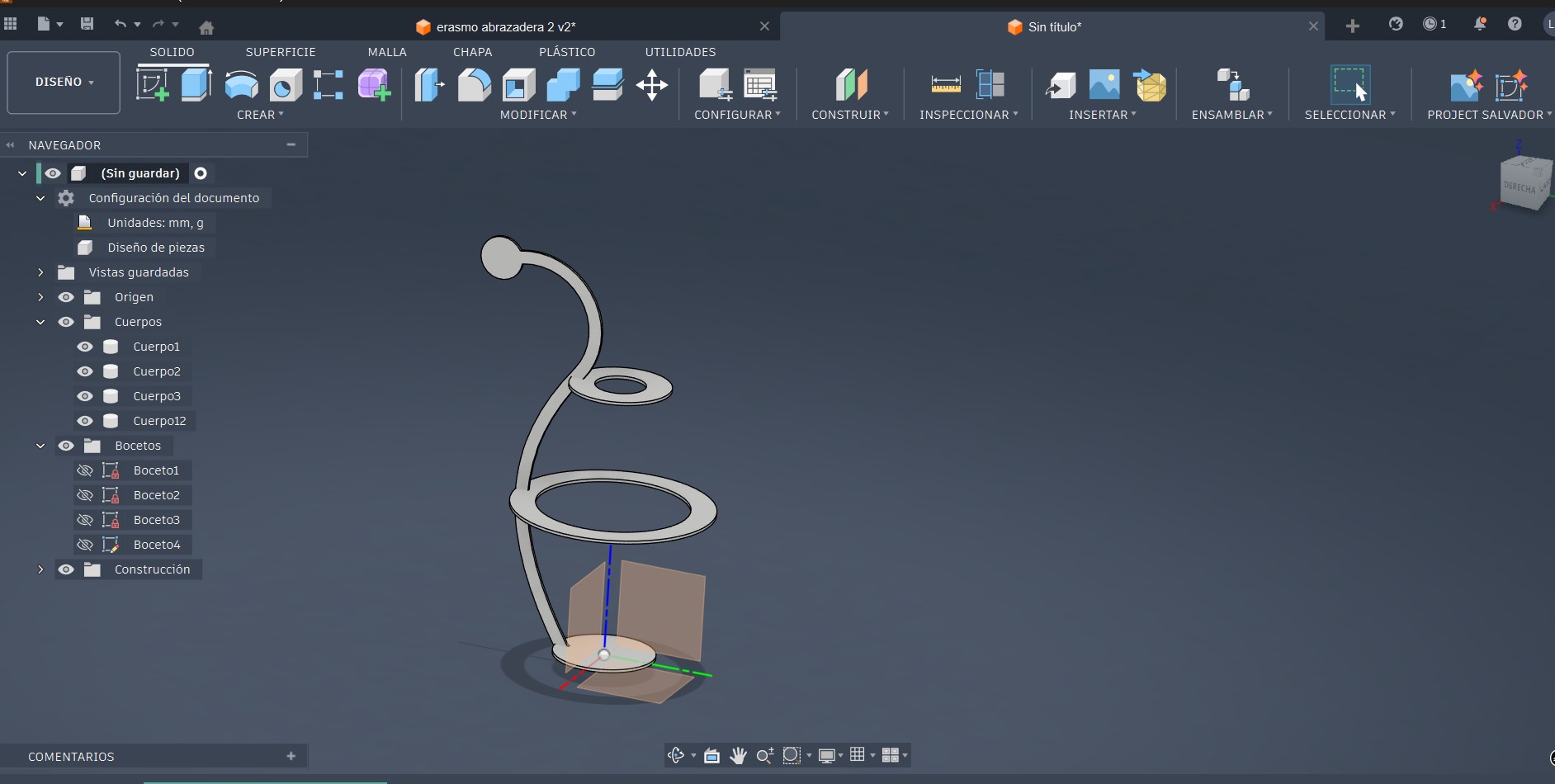
Task: Click the Save disk icon
Action: tap(87, 24)
